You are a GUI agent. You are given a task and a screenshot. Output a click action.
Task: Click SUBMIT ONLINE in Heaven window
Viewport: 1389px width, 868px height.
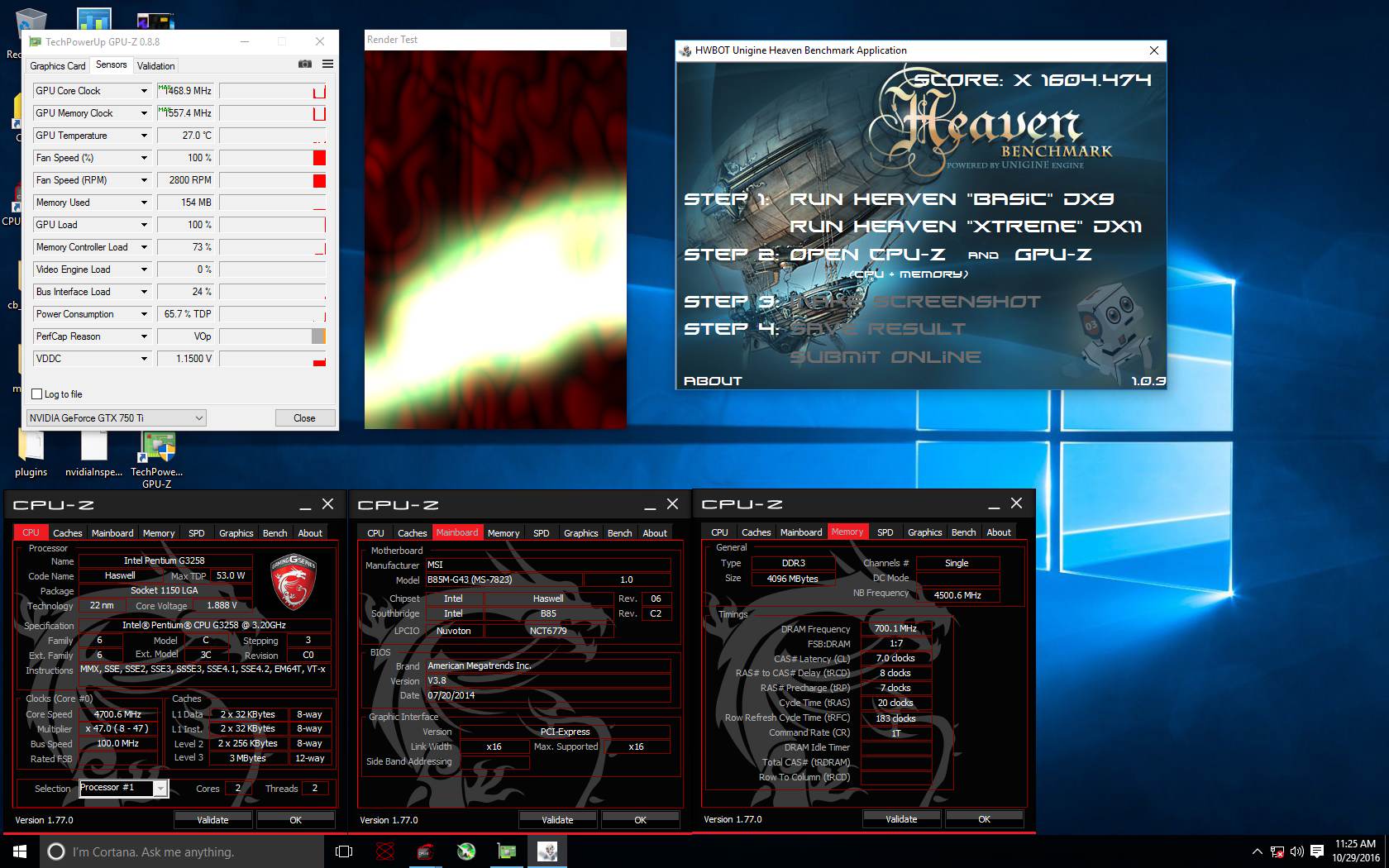coord(885,357)
